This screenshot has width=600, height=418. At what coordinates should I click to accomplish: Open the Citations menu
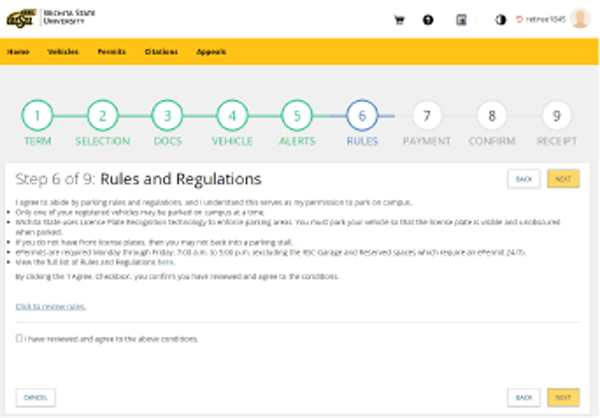[x=160, y=51]
